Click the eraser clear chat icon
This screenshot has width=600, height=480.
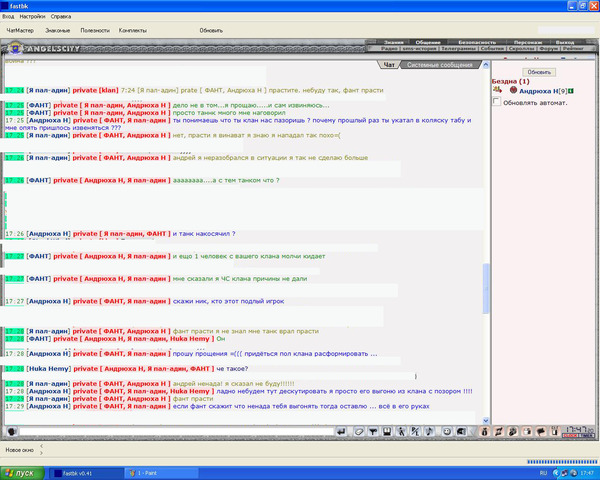pyautogui.click(x=359, y=432)
